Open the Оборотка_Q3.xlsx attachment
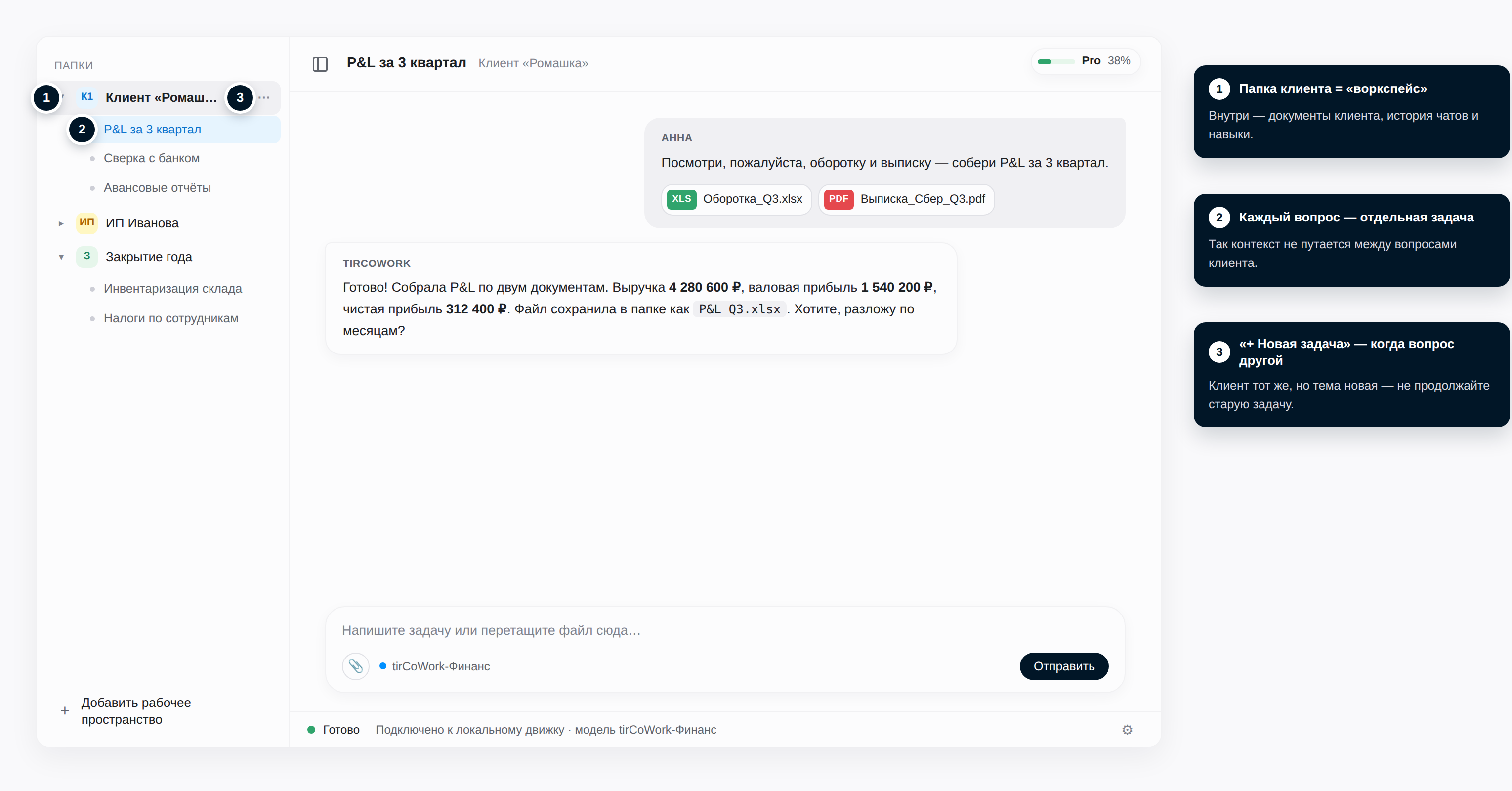Viewport: 1512px width, 791px height. click(x=736, y=199)
